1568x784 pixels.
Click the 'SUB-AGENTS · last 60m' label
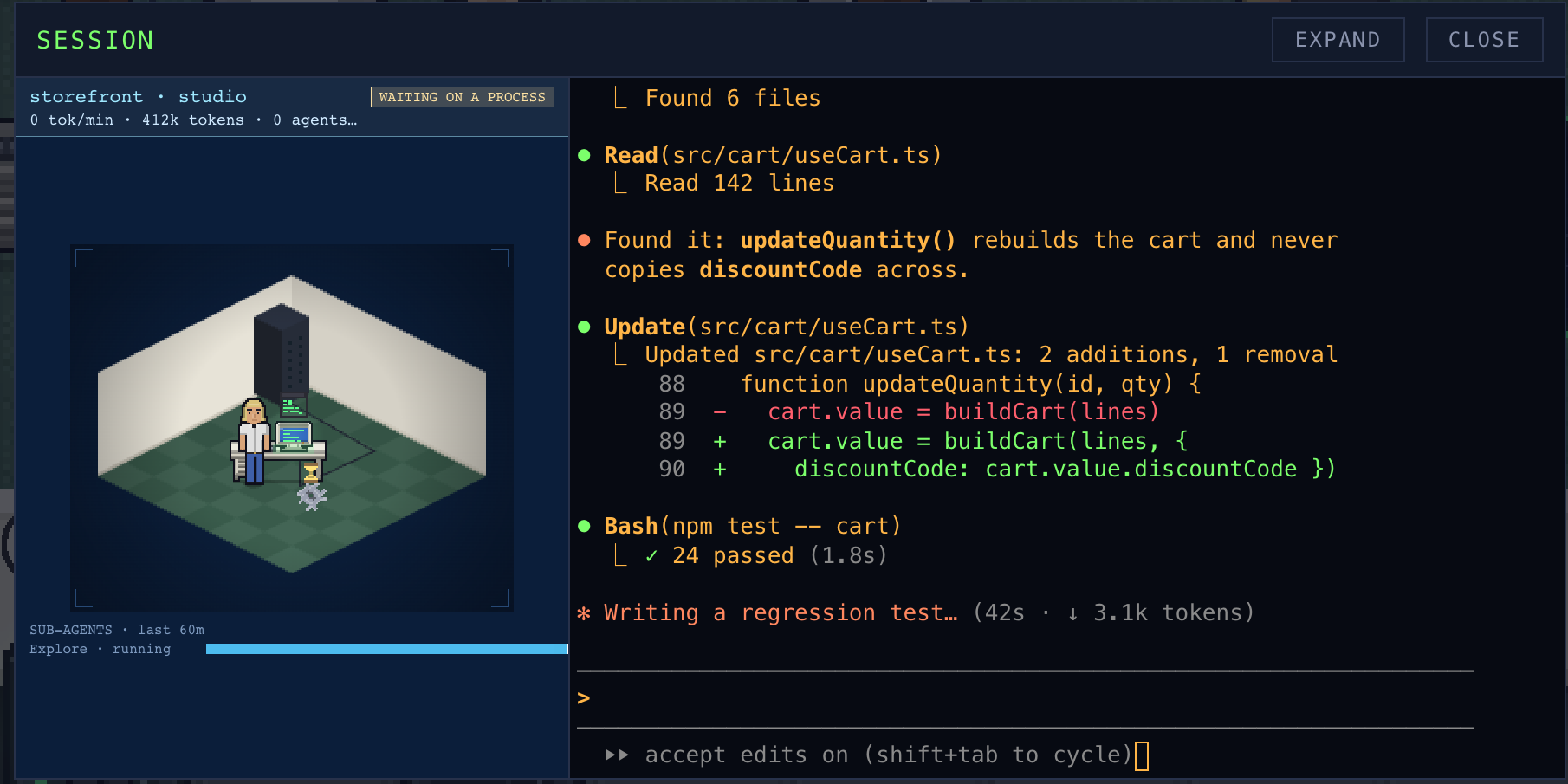[x=117, y=630]
